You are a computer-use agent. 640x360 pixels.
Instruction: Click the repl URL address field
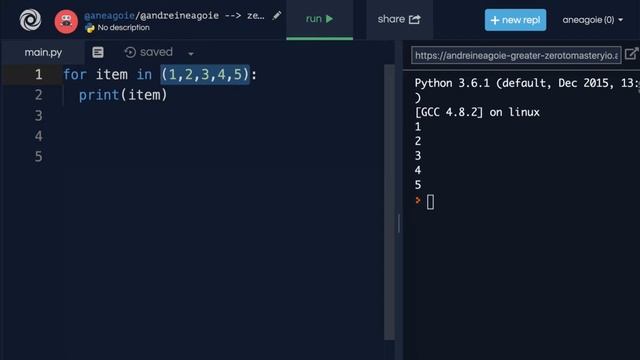516,55
